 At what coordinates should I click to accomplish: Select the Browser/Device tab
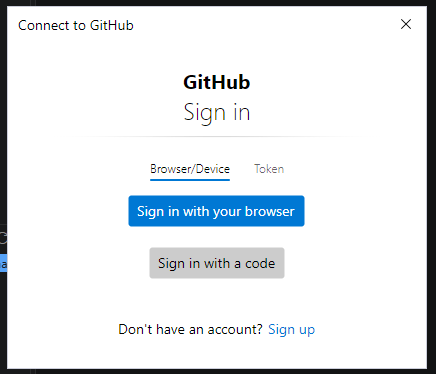point(190,169)
